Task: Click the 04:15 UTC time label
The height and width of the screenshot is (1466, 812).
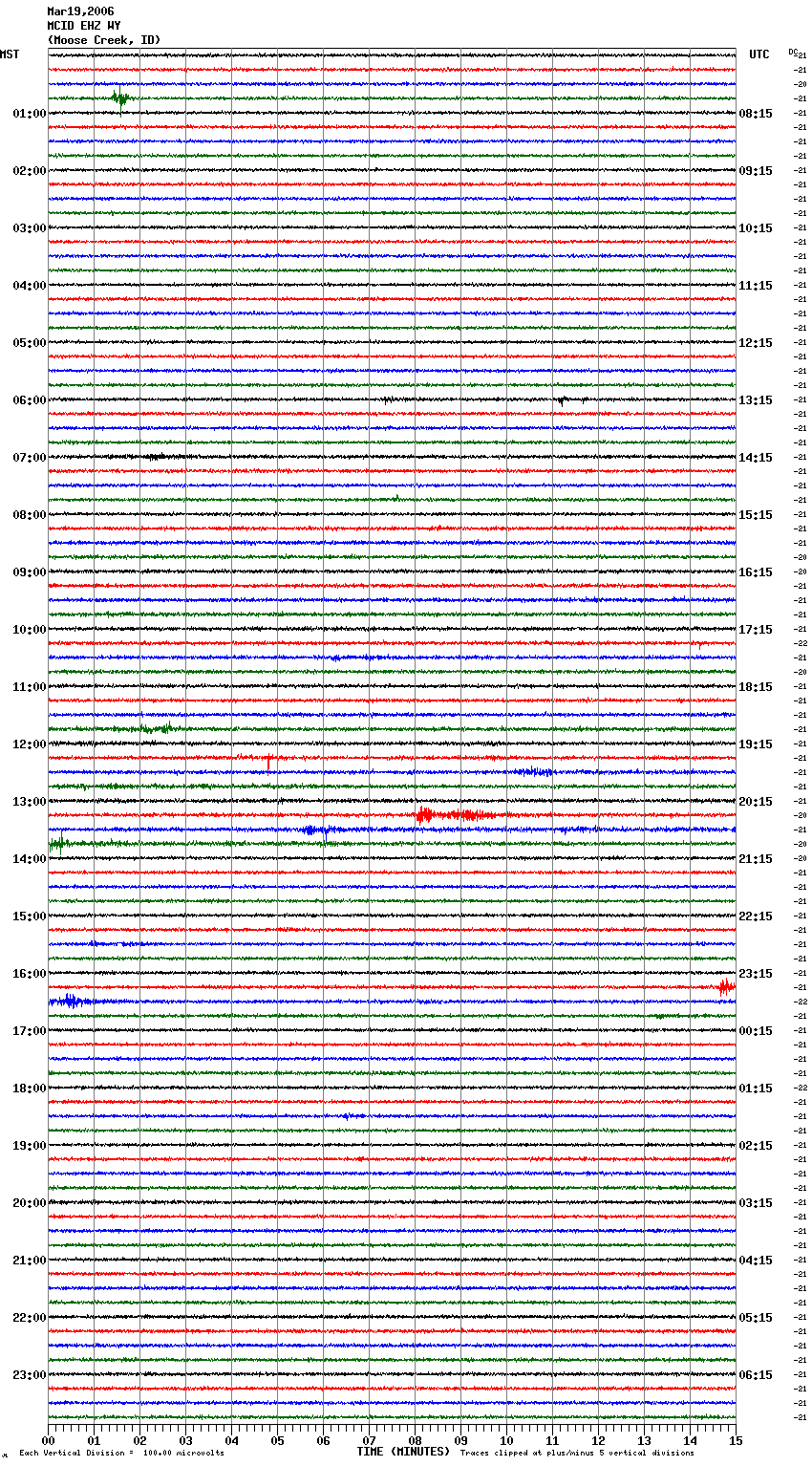Action: click(756, 1261)
